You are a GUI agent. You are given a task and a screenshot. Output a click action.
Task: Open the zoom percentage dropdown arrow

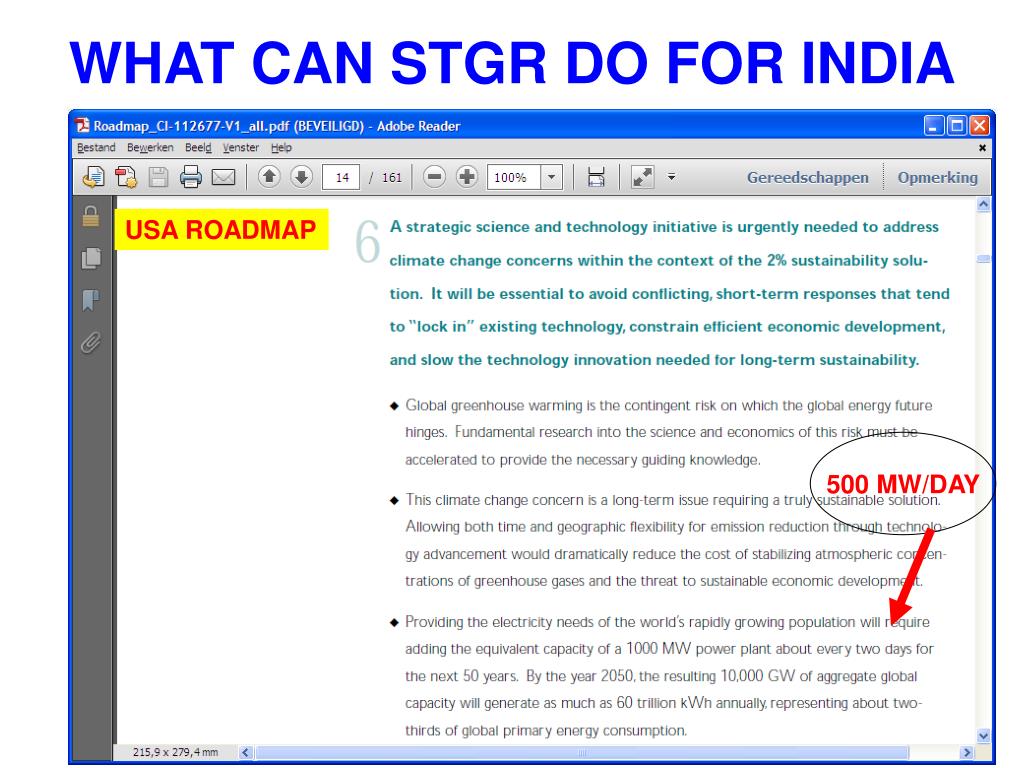[551, 177]
